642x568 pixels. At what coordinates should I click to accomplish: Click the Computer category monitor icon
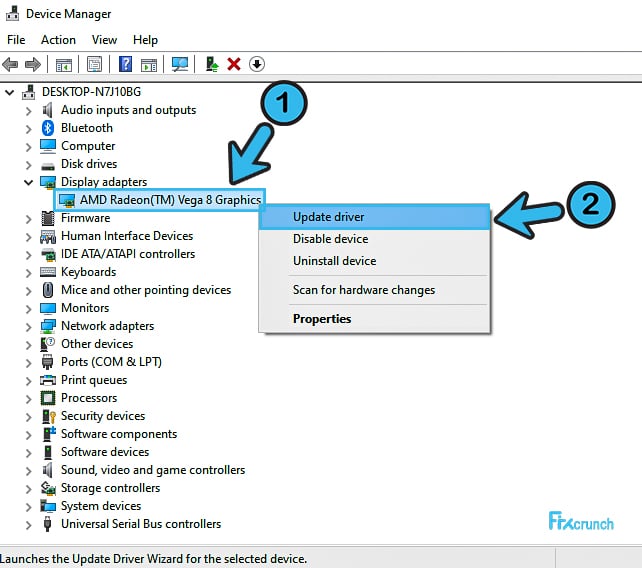(48, 146)
